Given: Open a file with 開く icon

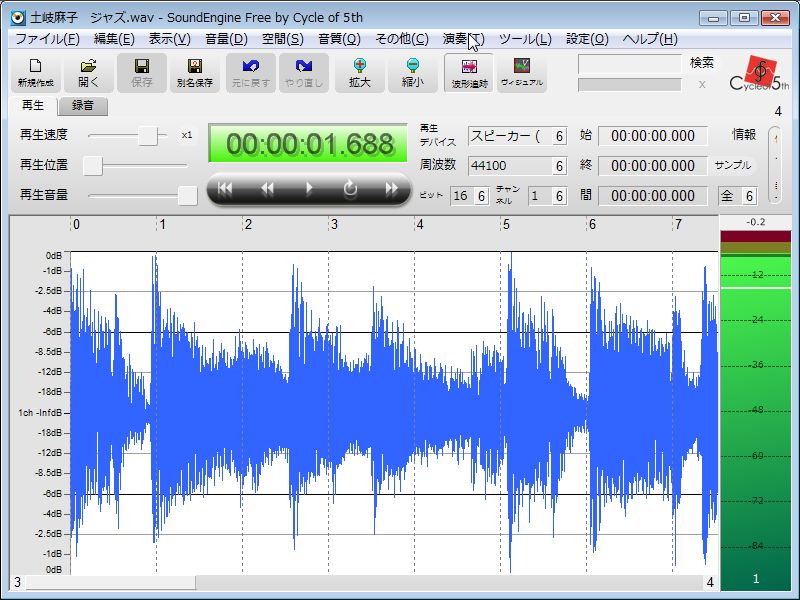Looking at the screenshot, I should pos(88,73).
